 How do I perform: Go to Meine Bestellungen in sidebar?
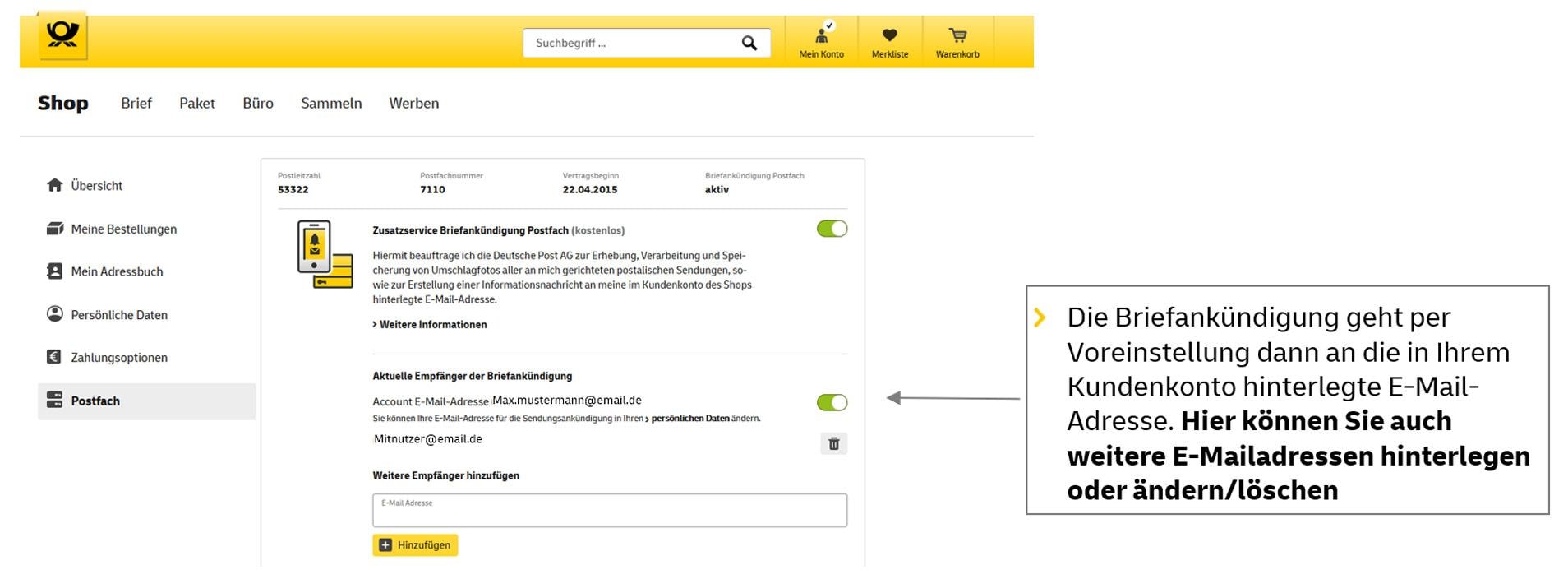coord(123,229)
